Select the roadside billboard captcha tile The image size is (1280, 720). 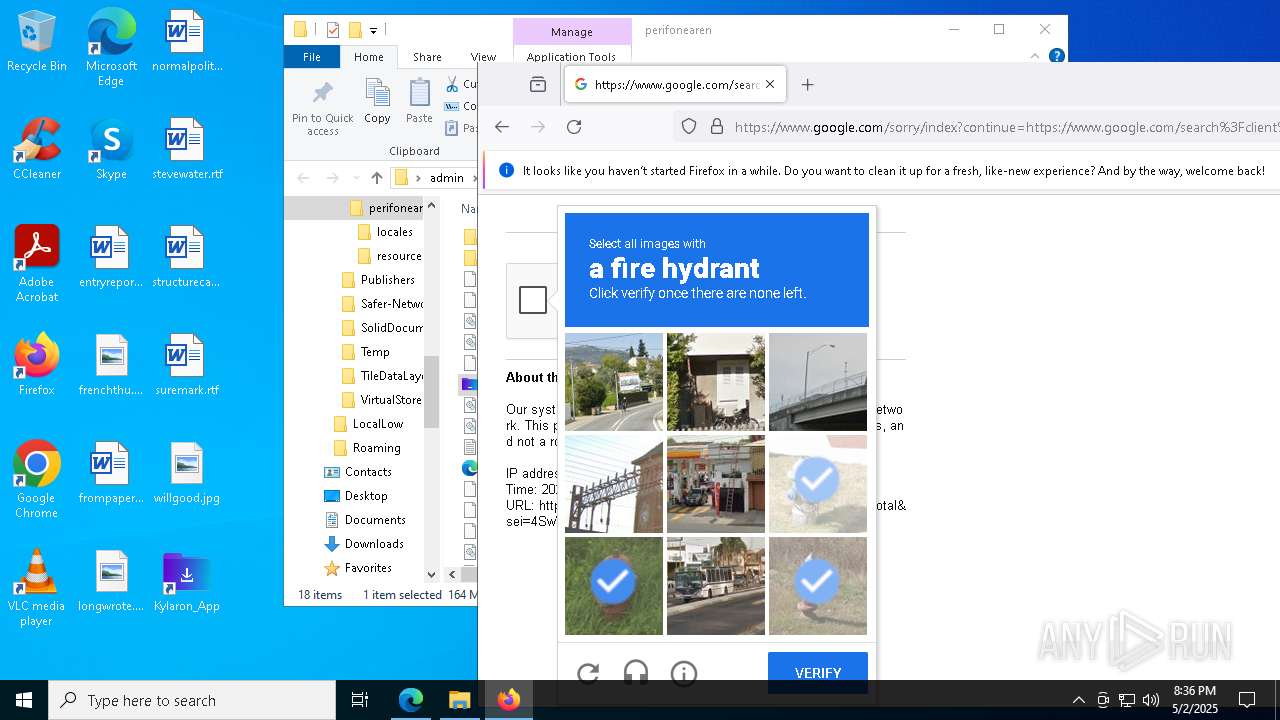point(614,382)
